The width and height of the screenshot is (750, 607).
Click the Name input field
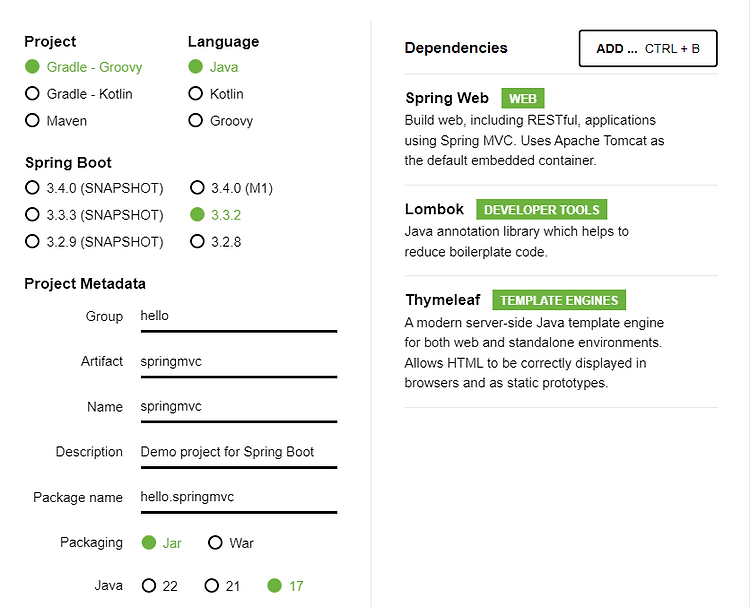[238, 407]
